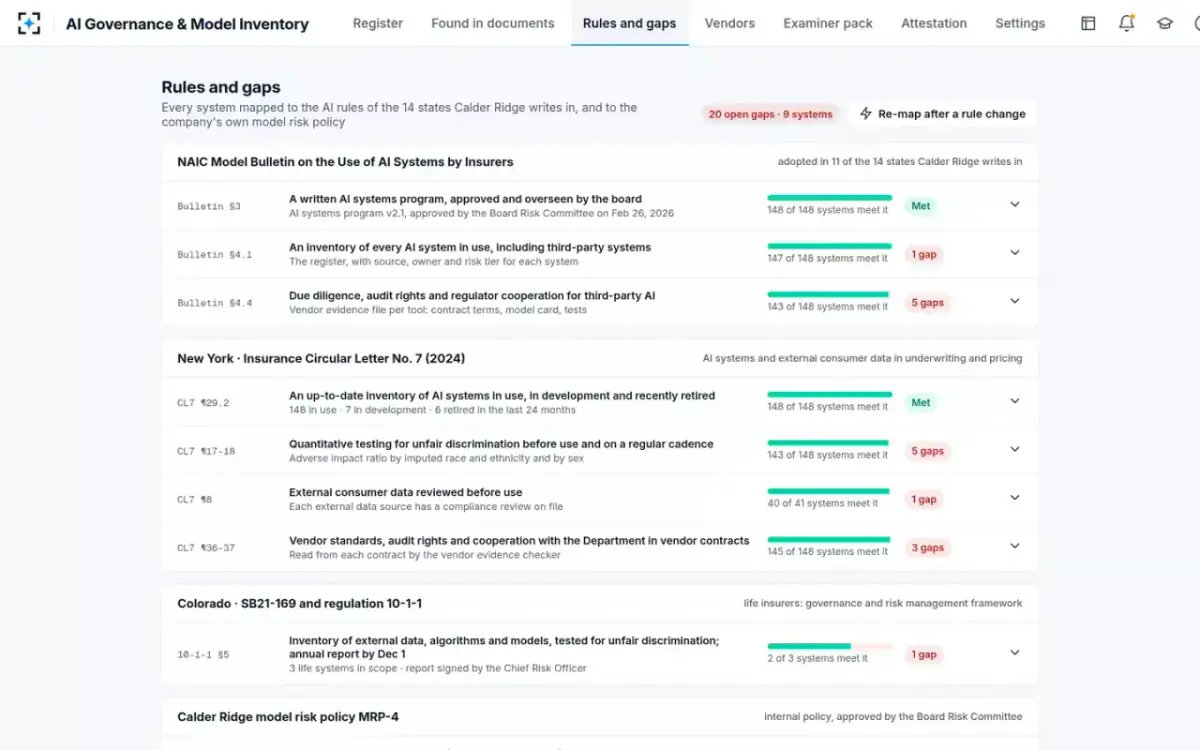Click the 5 gaps badge for Bulletin §4.4
Image resolution: width=1200 pixels, height=750 pixels.
pyautogui.click(x=928, y=302)
